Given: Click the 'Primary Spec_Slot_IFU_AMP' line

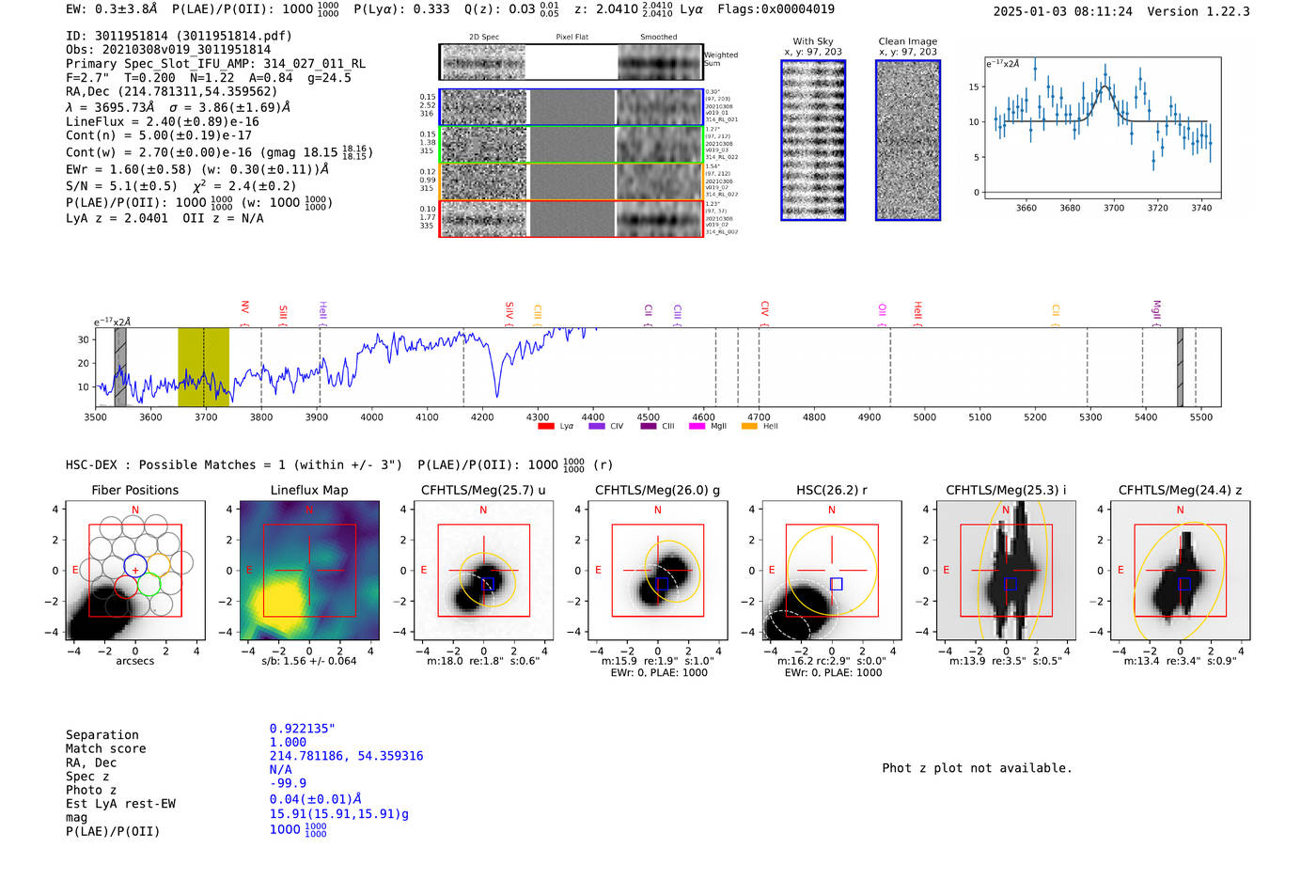Looking at the screenshot, I should coord(215,64).
